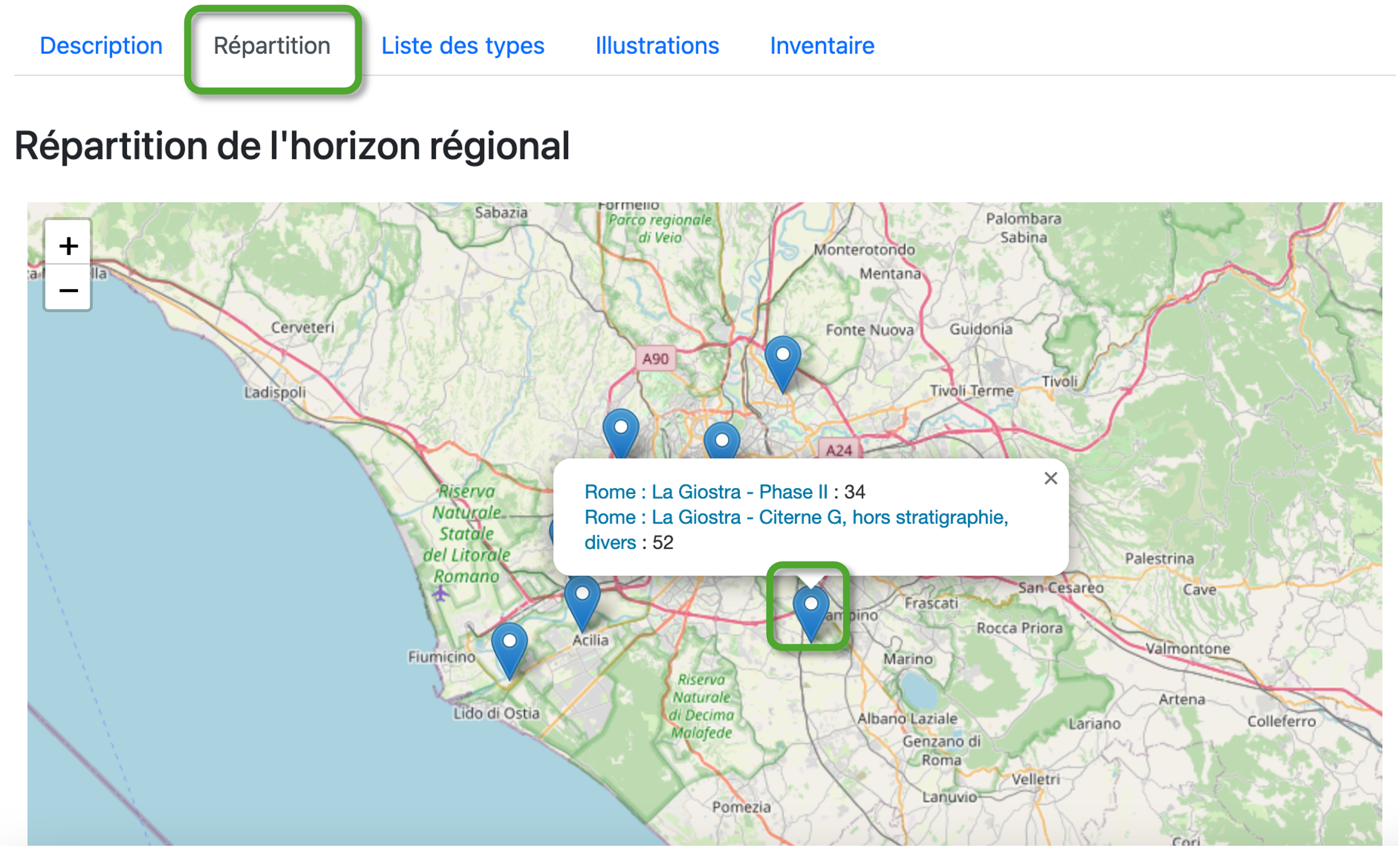Viewport: 1400px width, 847px height.
Task: Select the Répartition tab
Action: point(272,45)
